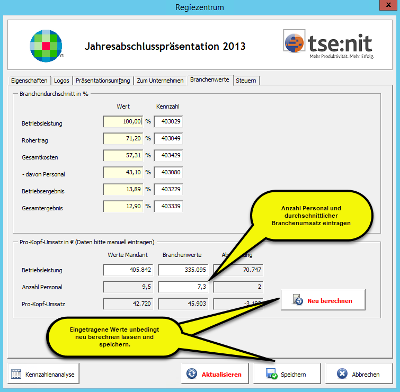The image size is (400, 392).
Task: Click Anzahl Personal Abweichung field
Action: tap(238, 287)
